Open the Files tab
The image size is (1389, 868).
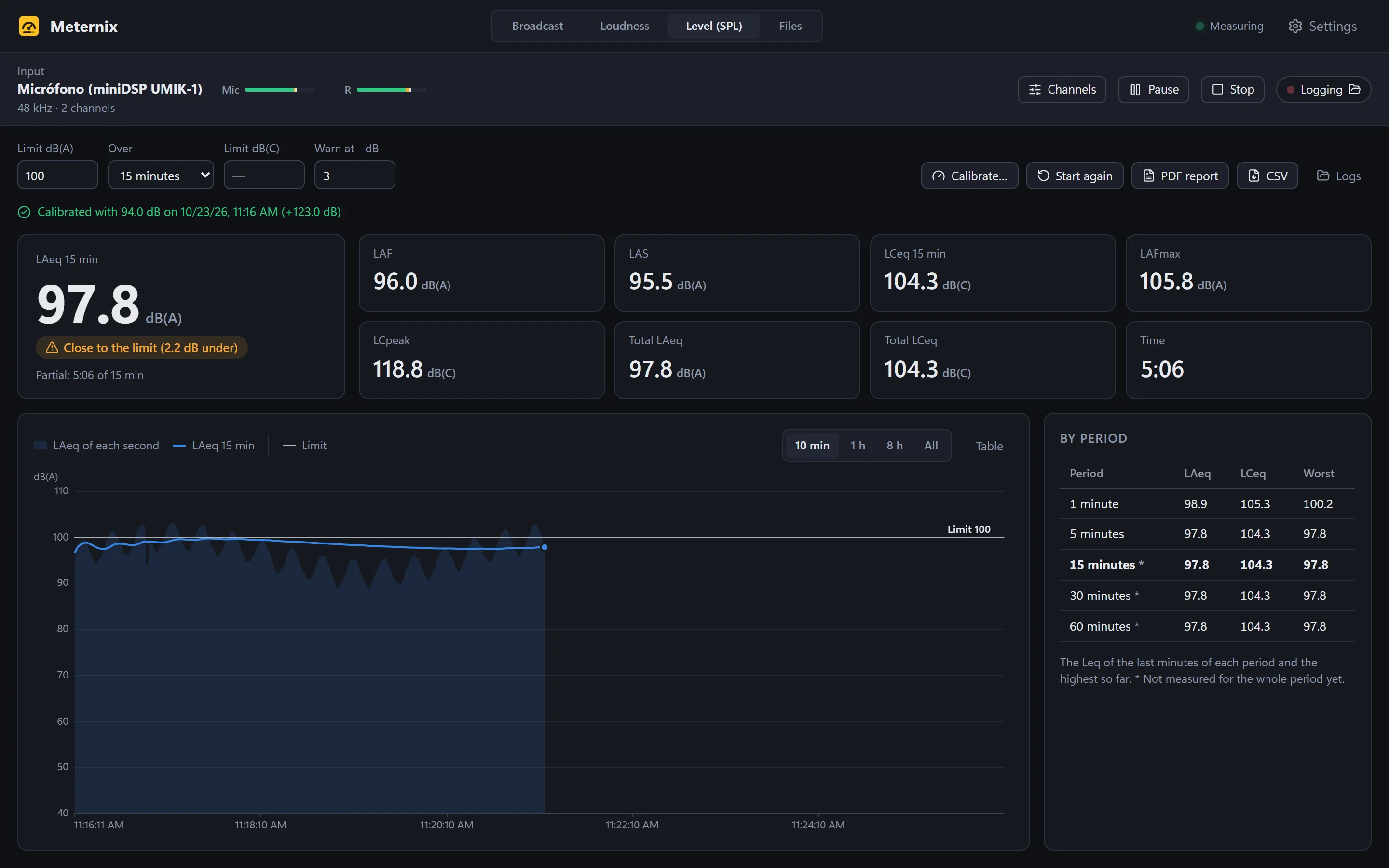pos(790,27)
